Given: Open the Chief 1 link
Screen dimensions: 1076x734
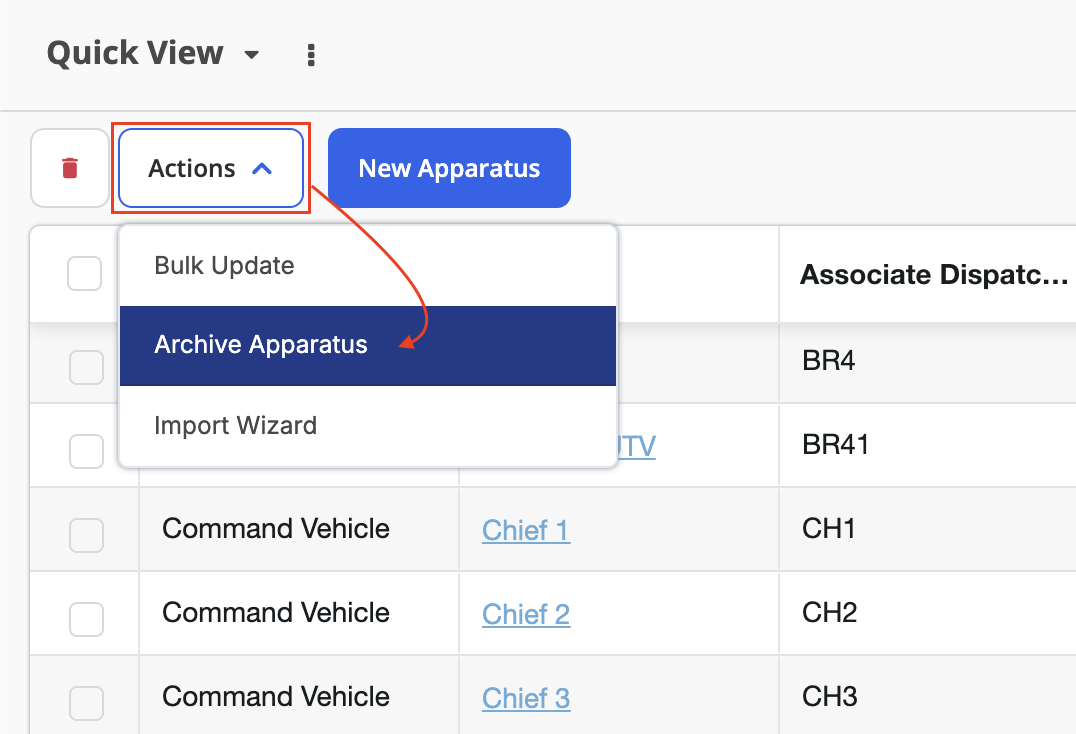Looking at the screenshot, I should (x=526, y=530).
